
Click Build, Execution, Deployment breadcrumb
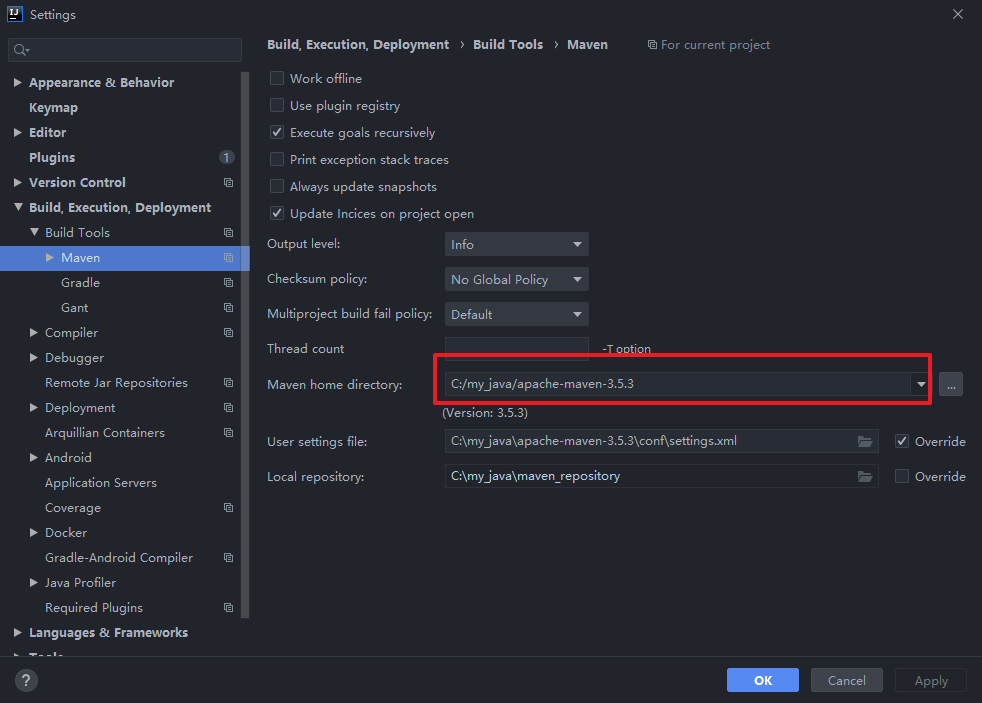[x=358, y=45]
